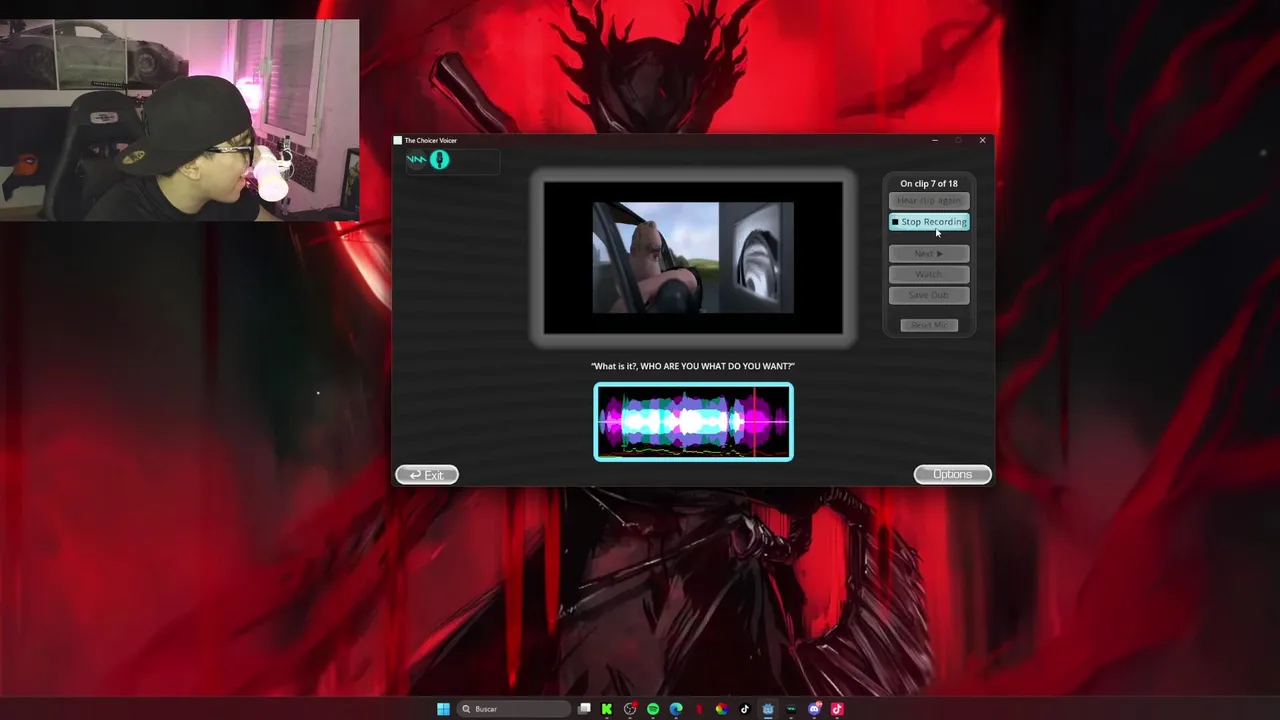1280x720 pixels.
Task: Open Spotify from the taskbar
Action: pos(653,709)
